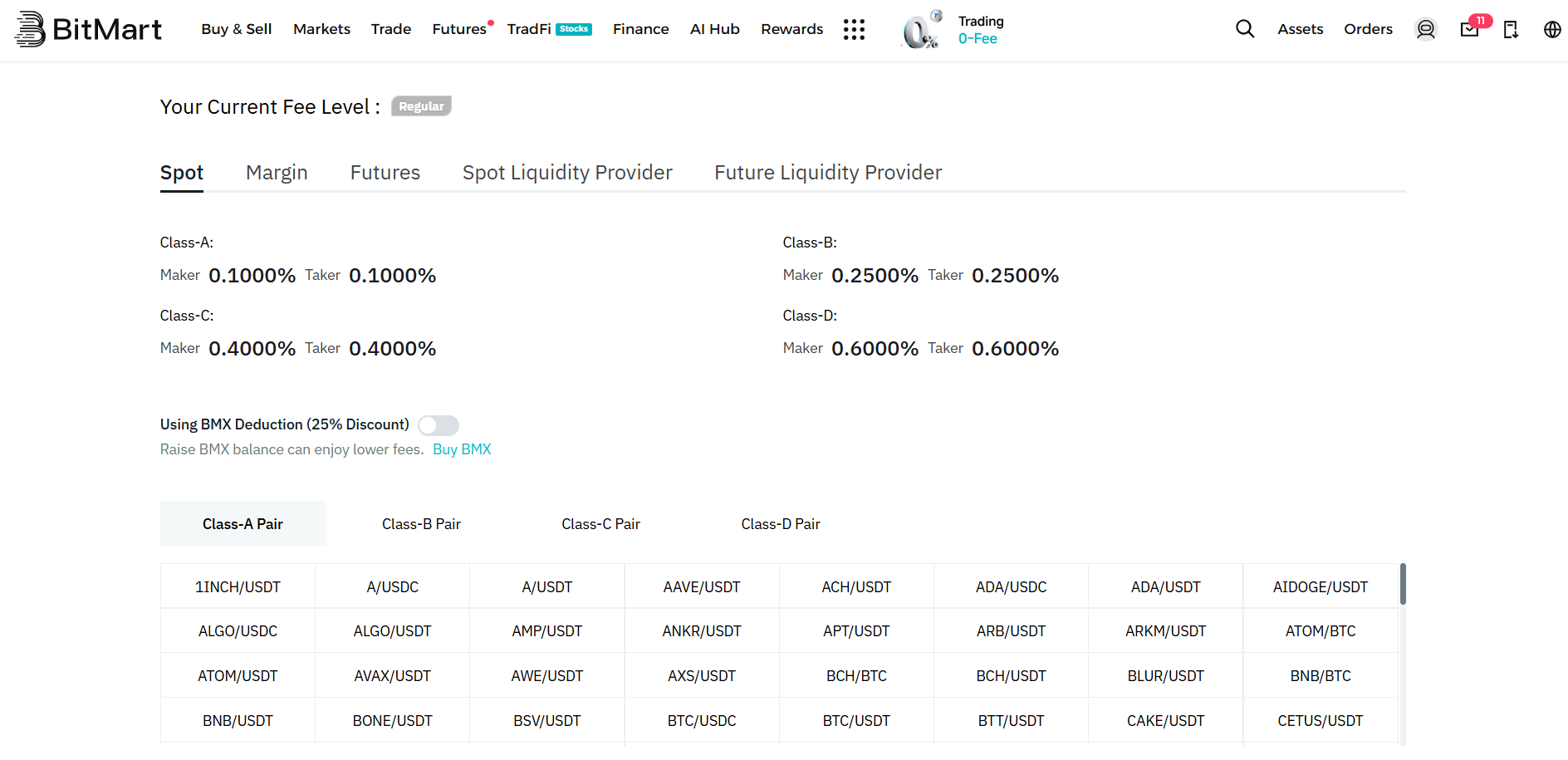1568x760 pixels.
Task: Click the 1INCH/USDT cell
Action: pos(238,587)
